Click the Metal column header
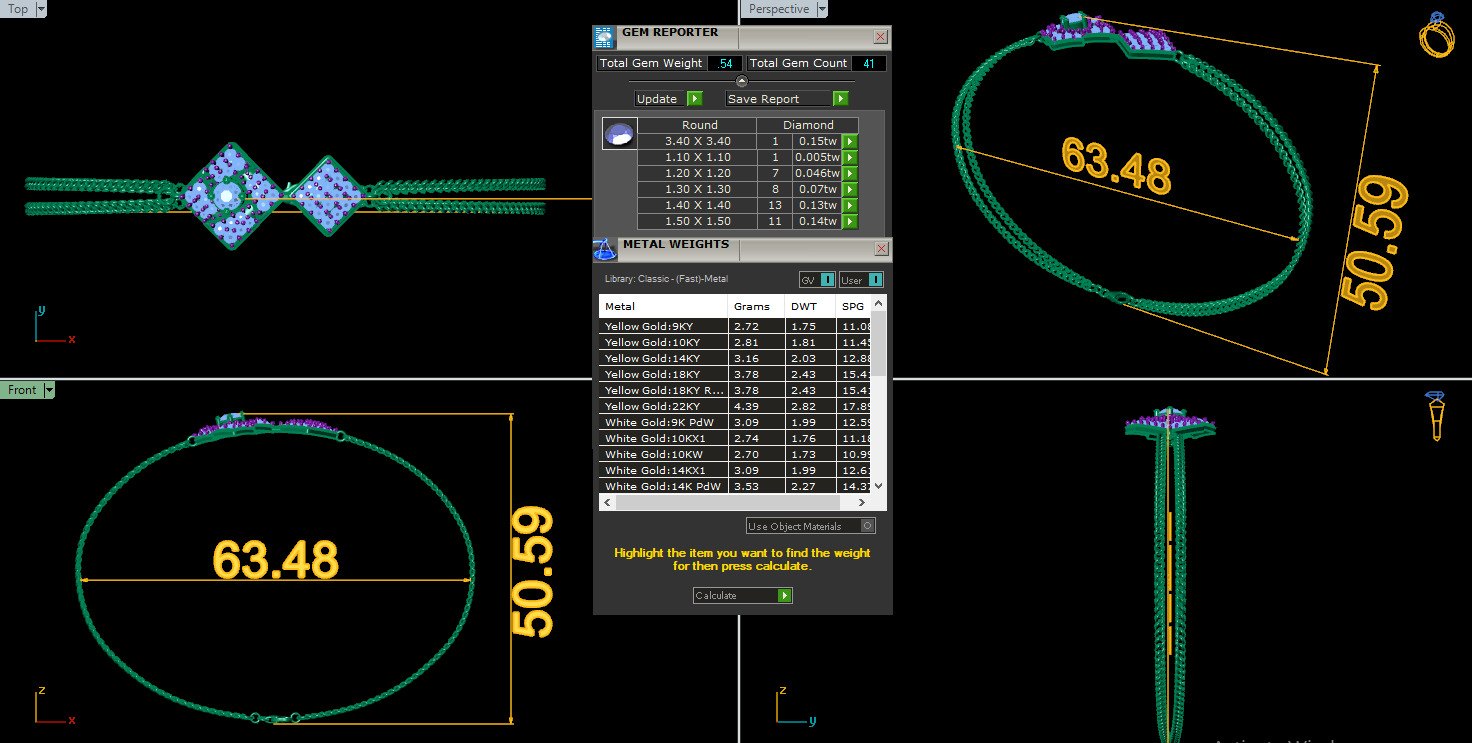The image size is (1472, 743). coord(663,306)
